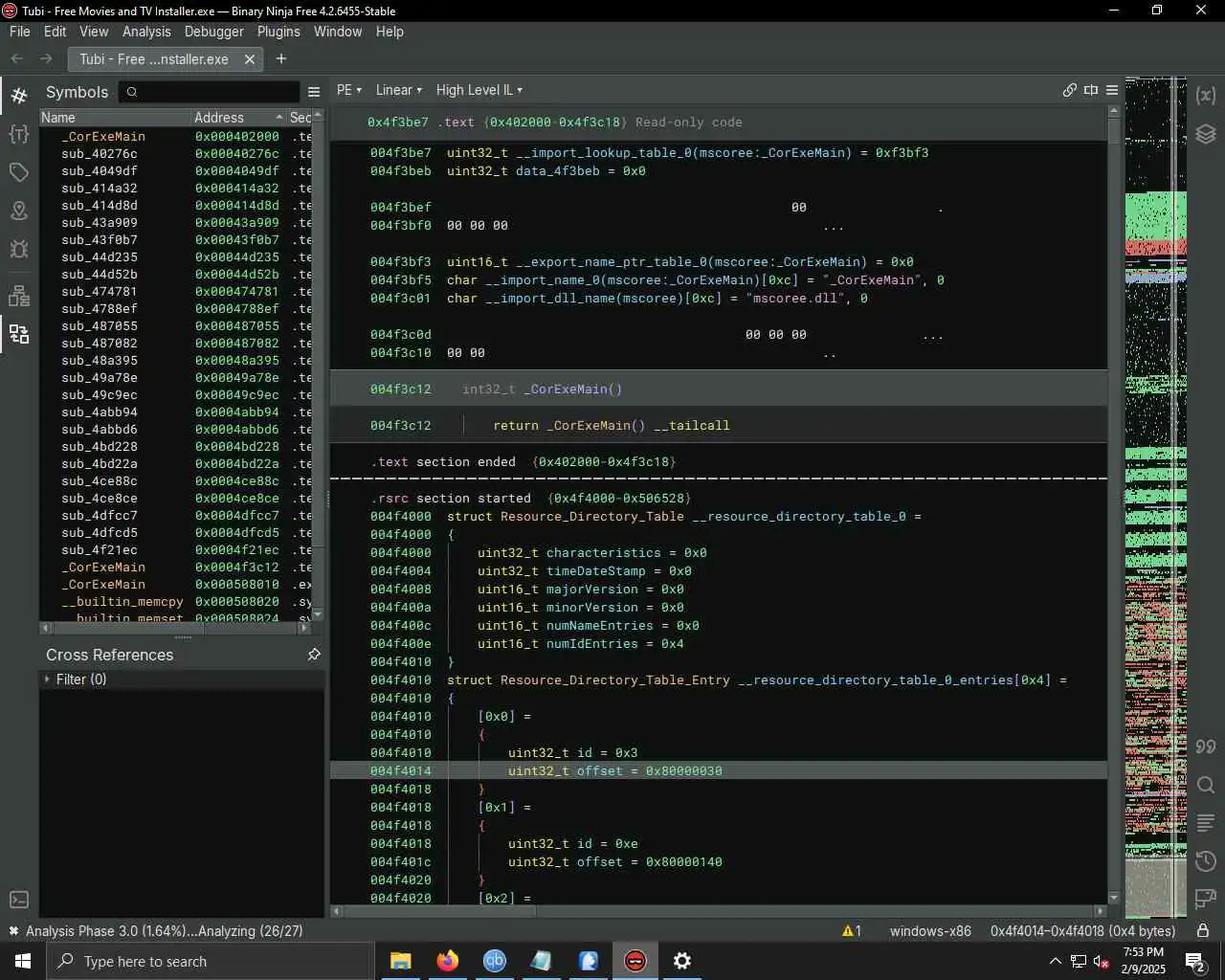The image size is (1225, 980).
Task: Sort by the Name column header
Action: coord(115,118)
